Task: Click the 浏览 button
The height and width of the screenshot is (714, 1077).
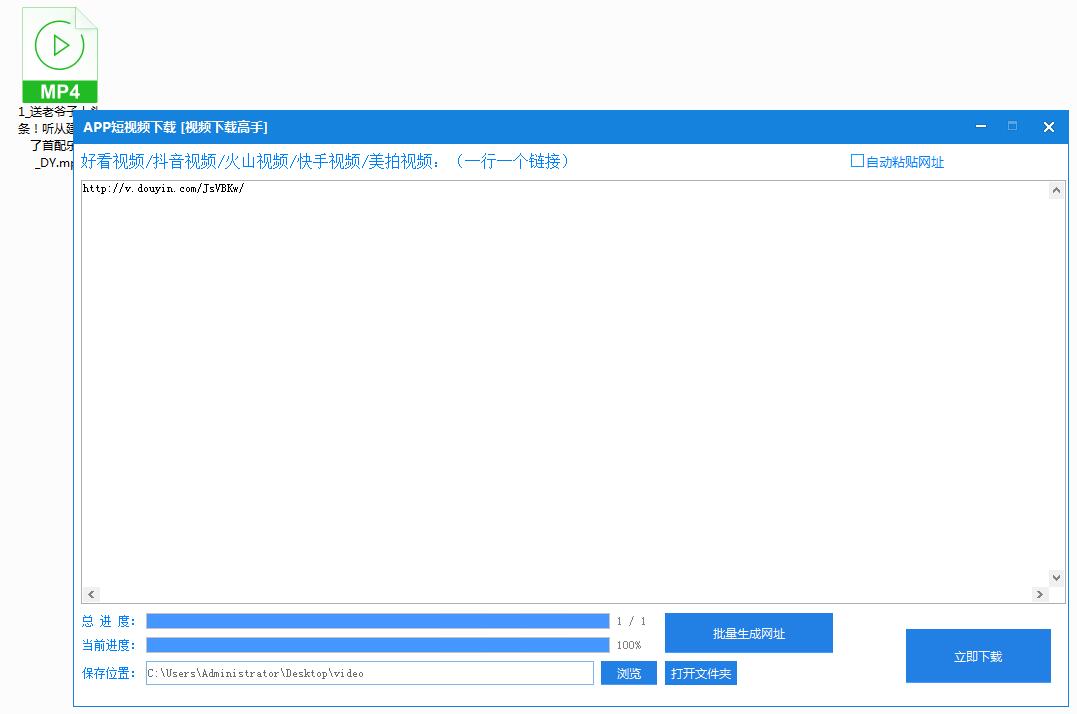Action: 628,673
